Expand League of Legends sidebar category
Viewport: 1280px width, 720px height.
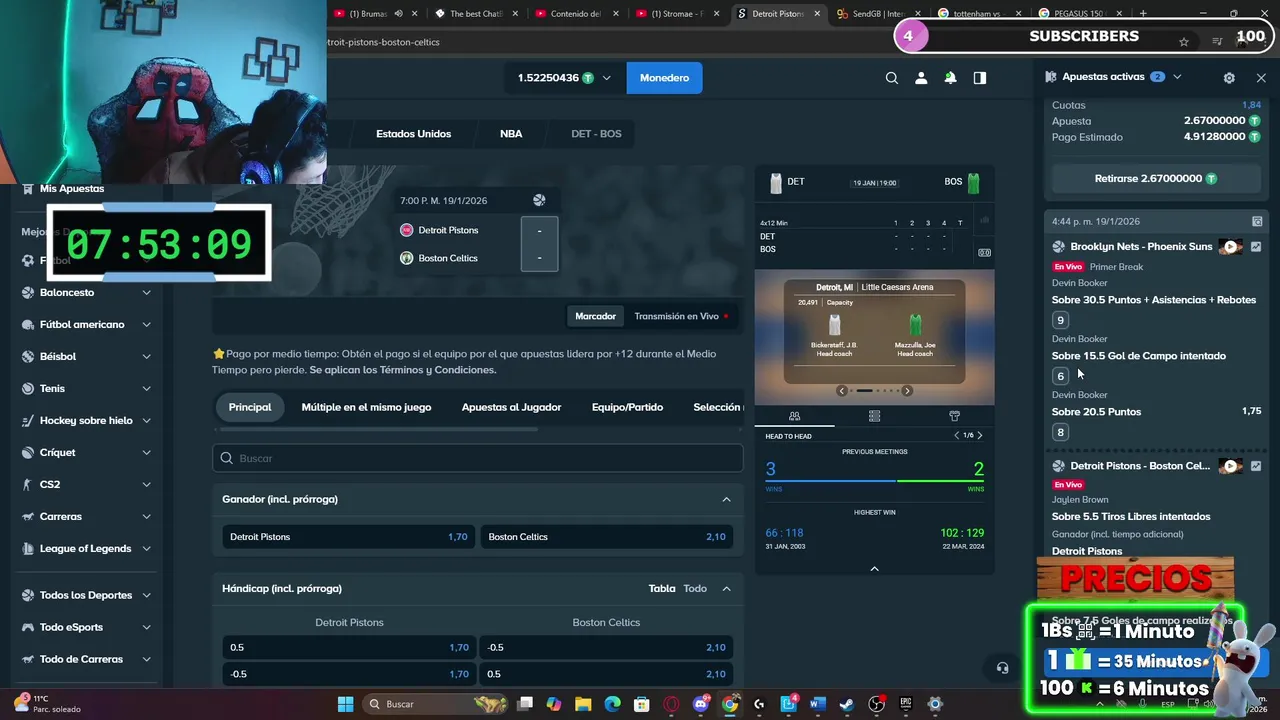coord(146,549)
